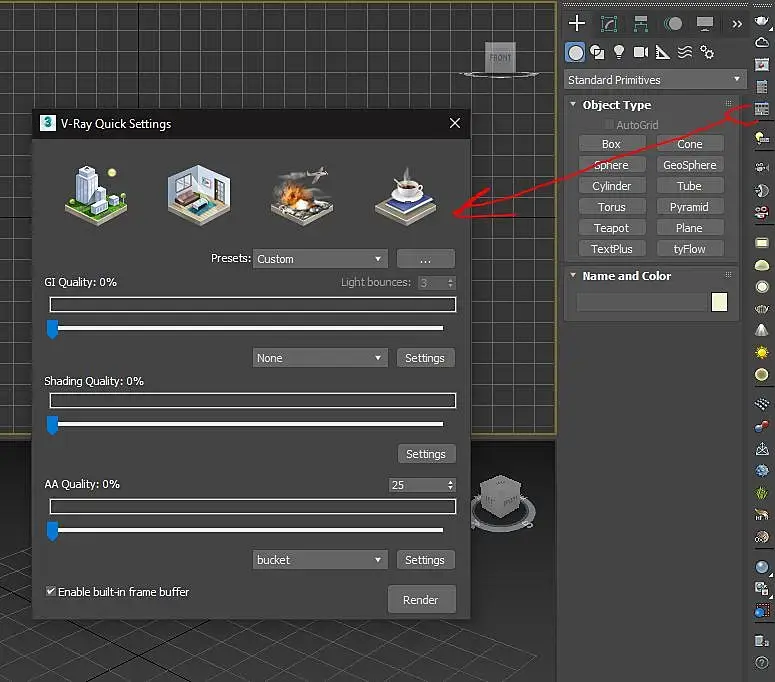Open Shading Quality Settings button

point(427,454)
